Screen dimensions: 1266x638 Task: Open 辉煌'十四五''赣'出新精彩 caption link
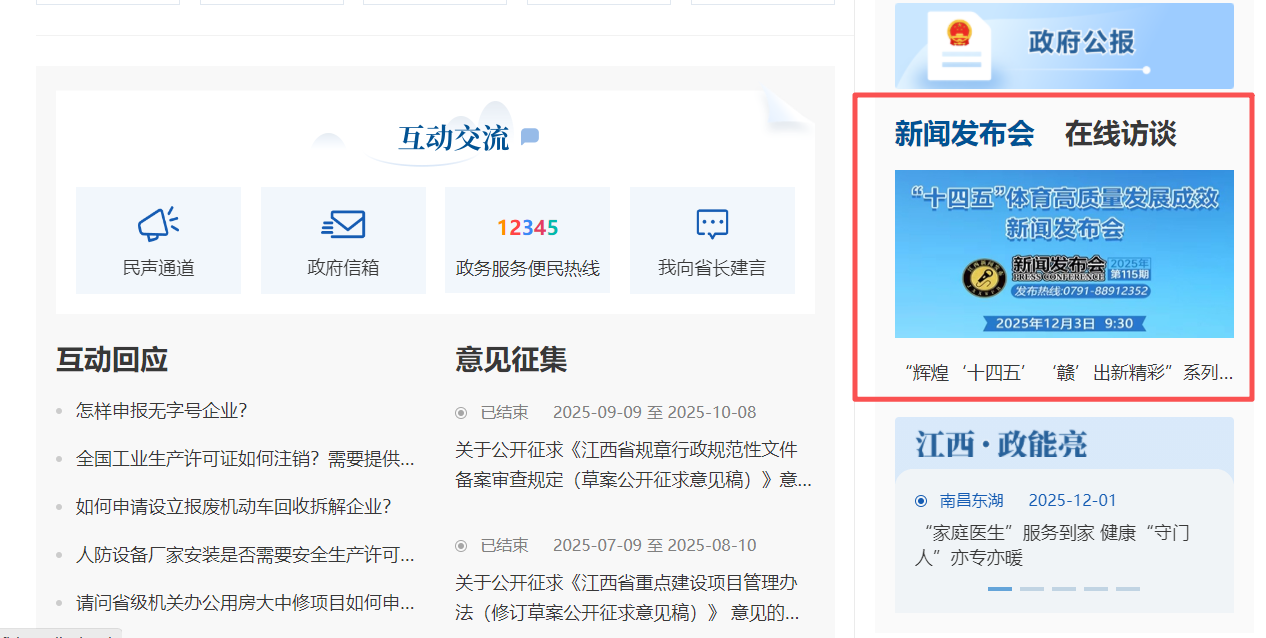(1068, 373)
